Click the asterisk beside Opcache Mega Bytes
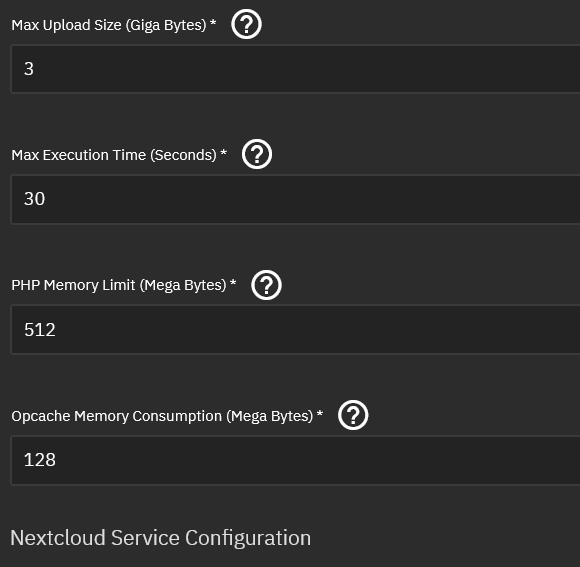This screenshot has width=580, height=567. (x=320, y=413)
